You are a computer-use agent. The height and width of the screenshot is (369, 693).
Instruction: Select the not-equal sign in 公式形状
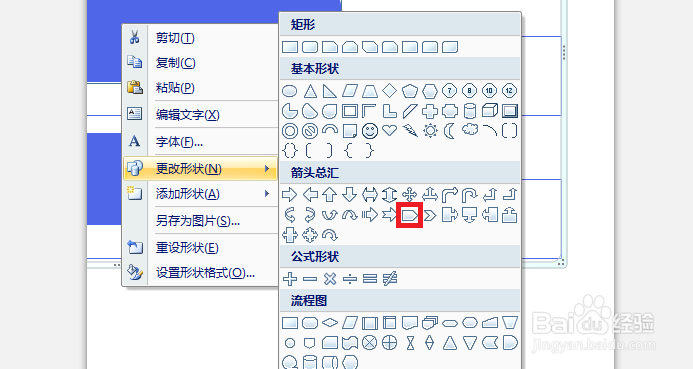[x=389, y=279]
